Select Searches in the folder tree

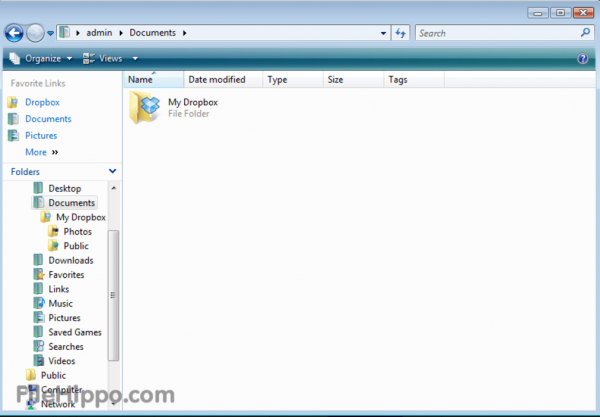[x=66, y=347]
